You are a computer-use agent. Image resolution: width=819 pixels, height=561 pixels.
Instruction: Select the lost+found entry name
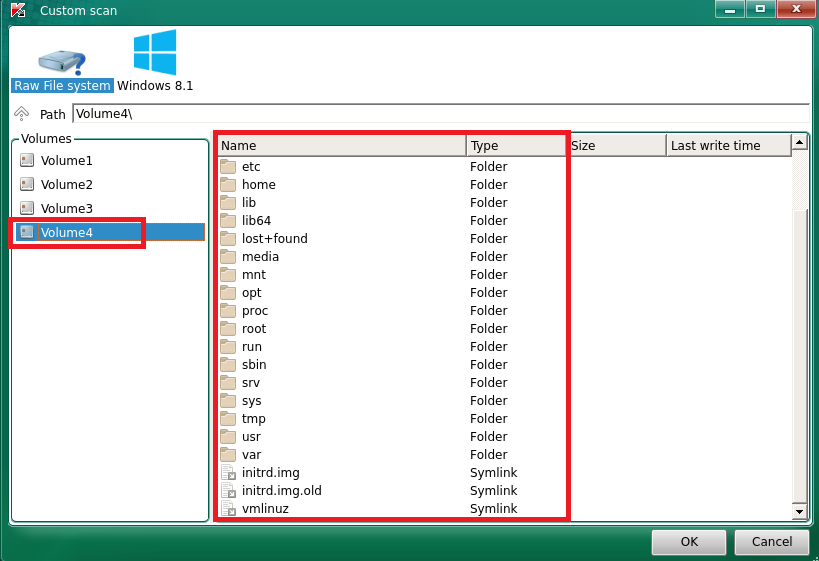click(275, 239)
